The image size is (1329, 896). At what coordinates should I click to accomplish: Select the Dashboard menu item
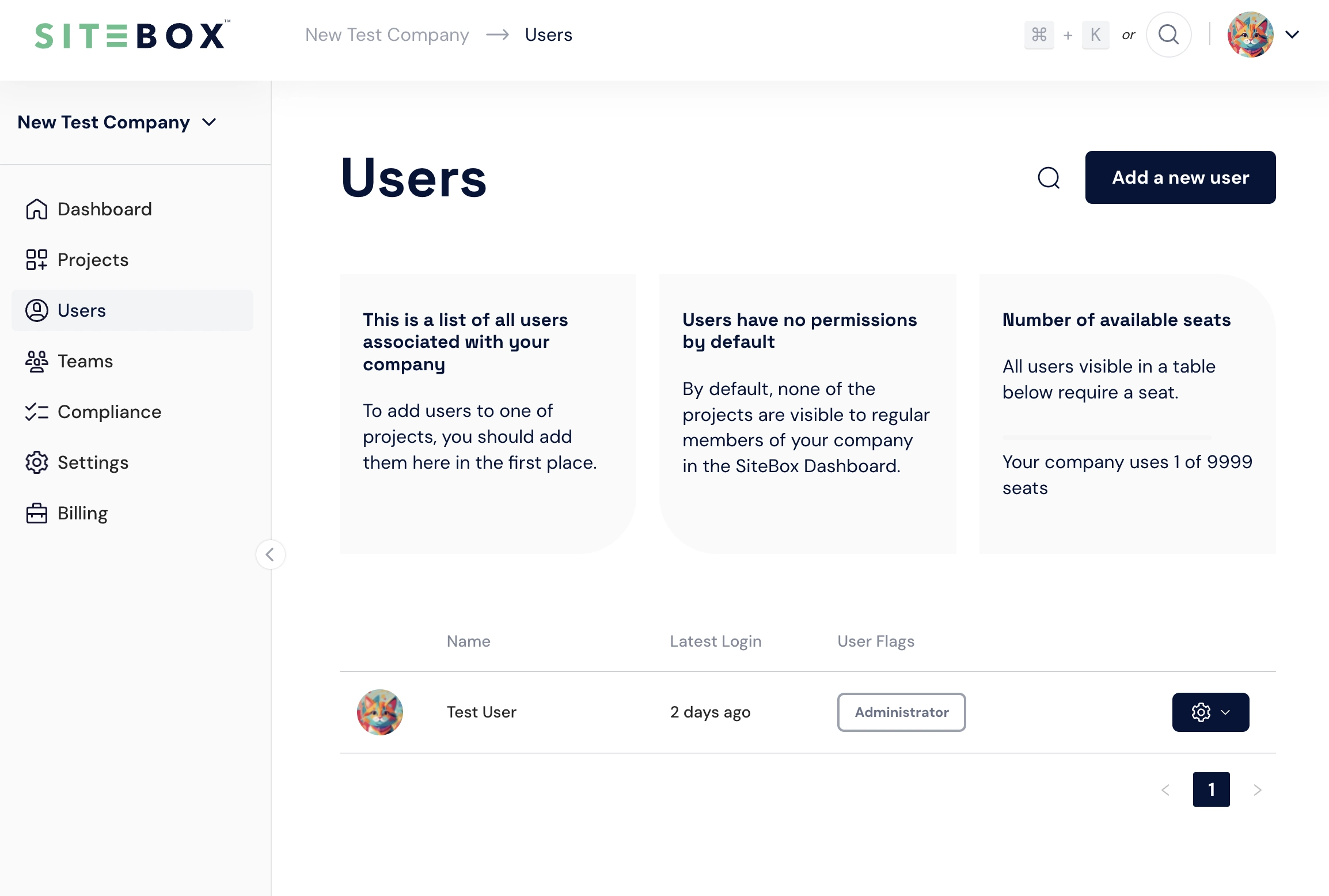coord(104,209)
